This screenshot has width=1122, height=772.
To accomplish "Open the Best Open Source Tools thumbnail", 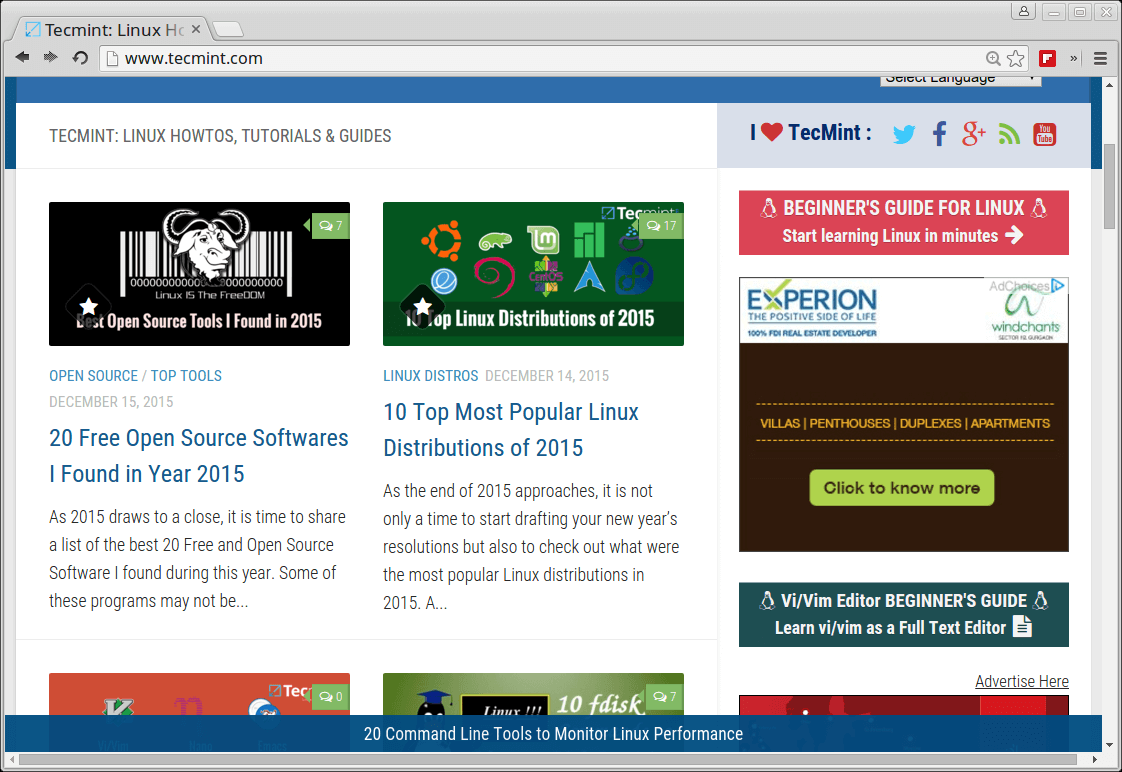I will [200, 274].
